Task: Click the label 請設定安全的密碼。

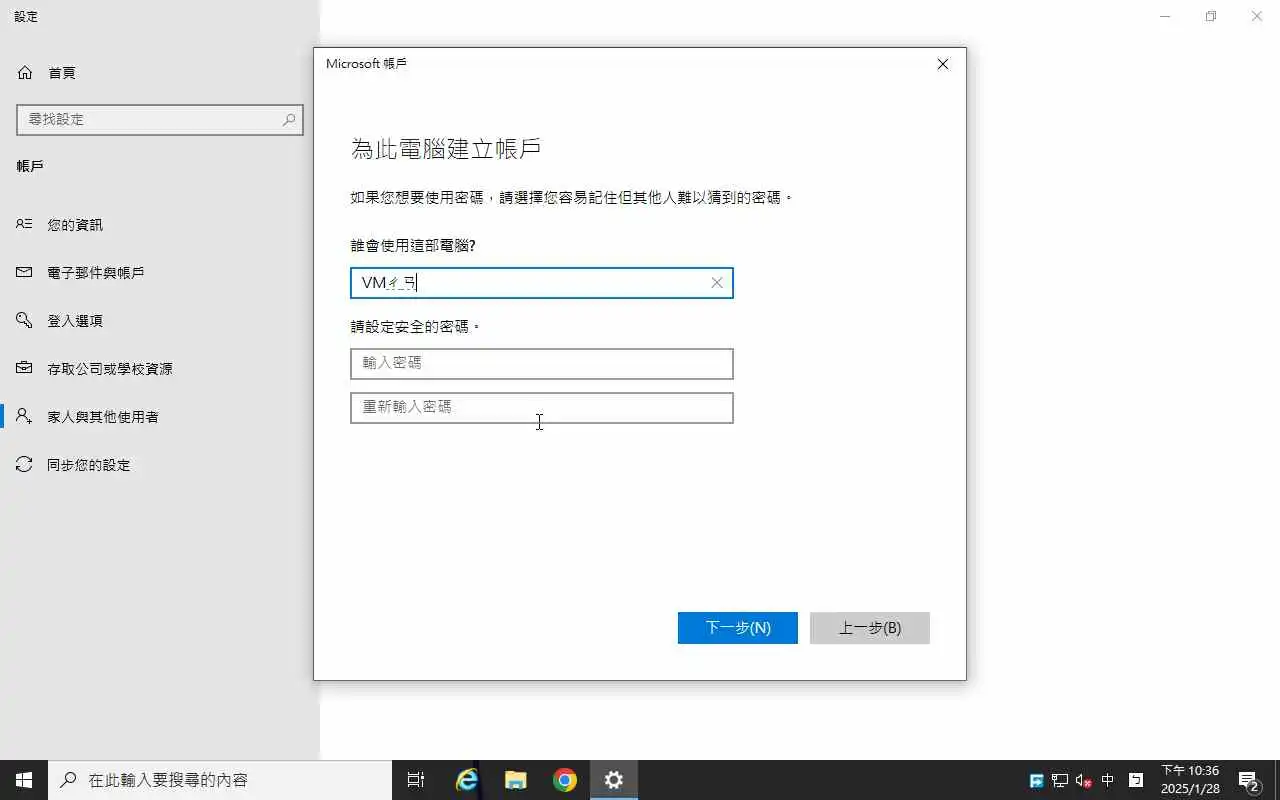Action: [416, 327]
